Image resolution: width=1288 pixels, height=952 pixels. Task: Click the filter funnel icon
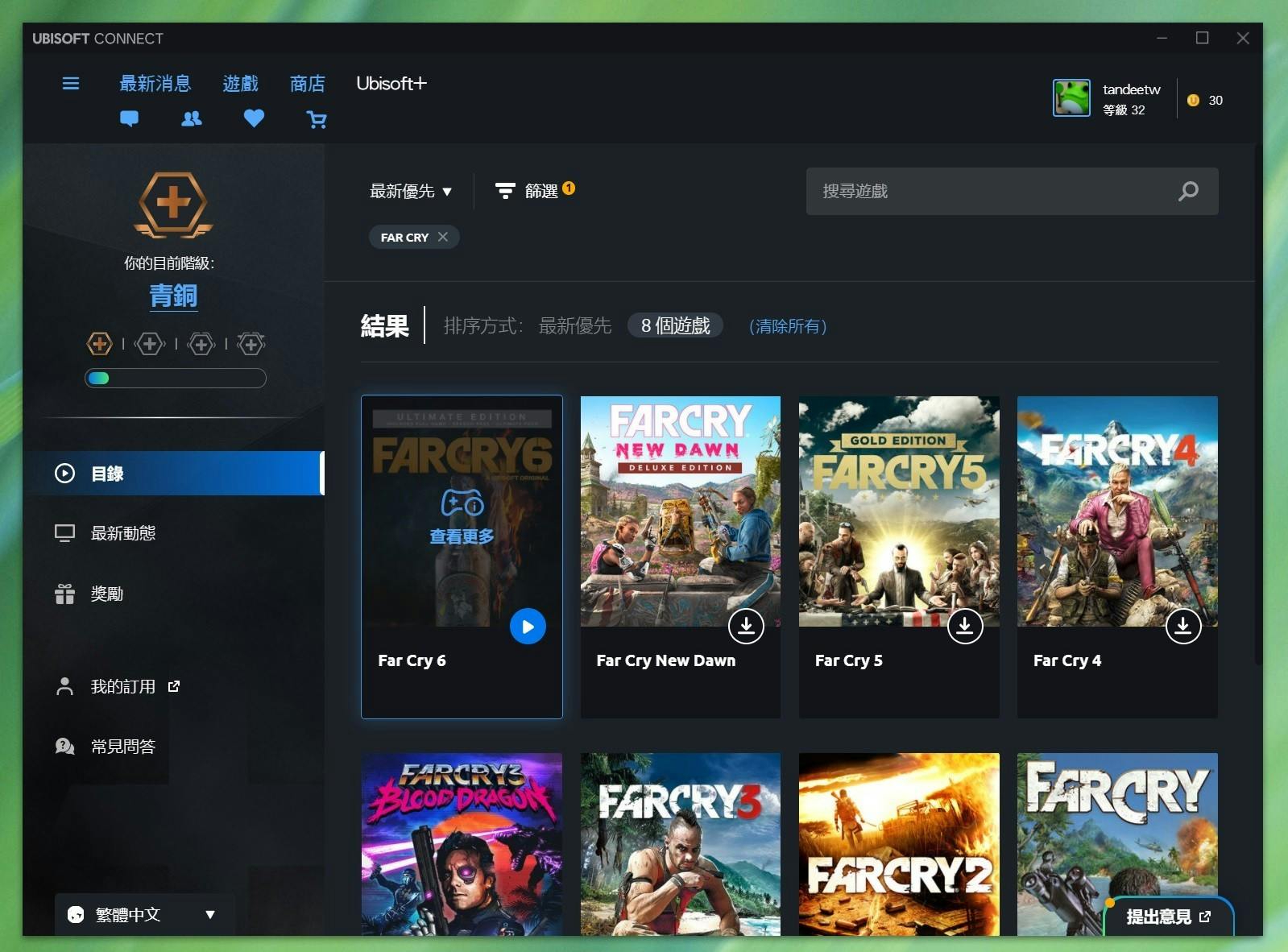click(505, 191)
